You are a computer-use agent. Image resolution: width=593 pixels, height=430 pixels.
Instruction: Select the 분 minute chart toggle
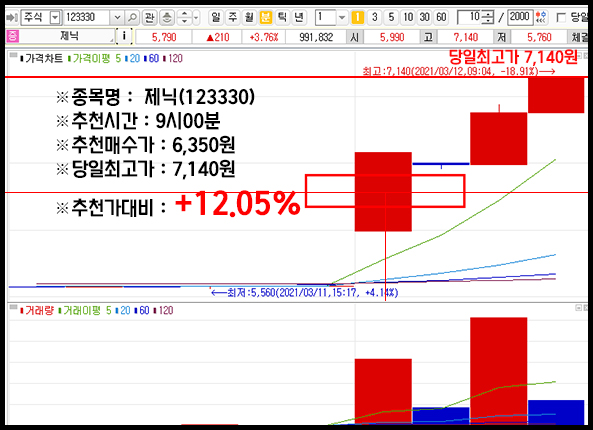pos(266,17)
